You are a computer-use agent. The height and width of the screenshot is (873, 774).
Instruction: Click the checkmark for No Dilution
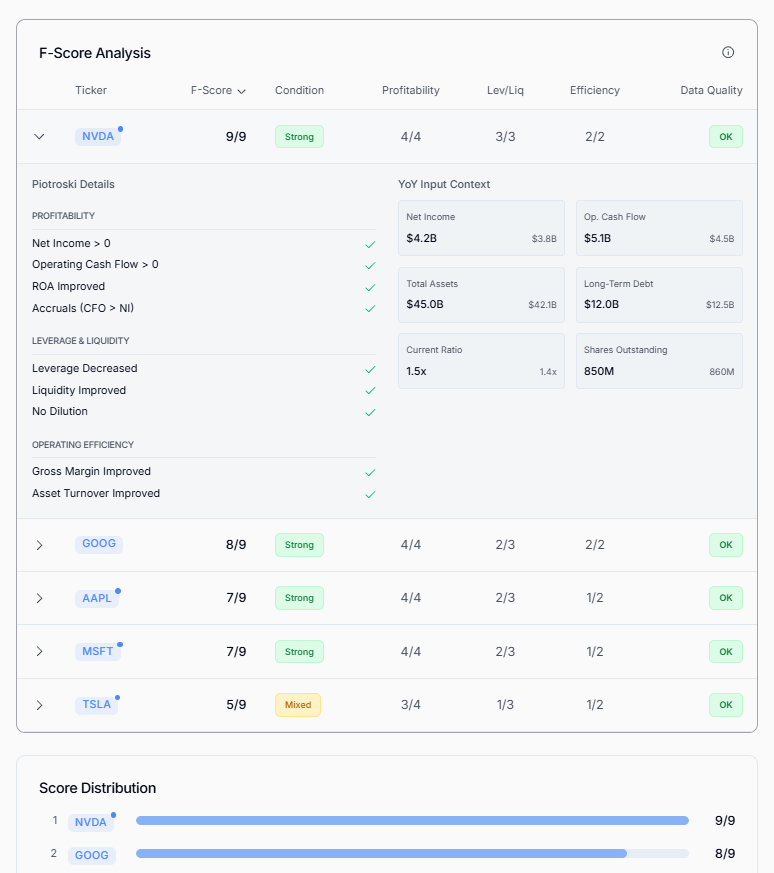370,413
